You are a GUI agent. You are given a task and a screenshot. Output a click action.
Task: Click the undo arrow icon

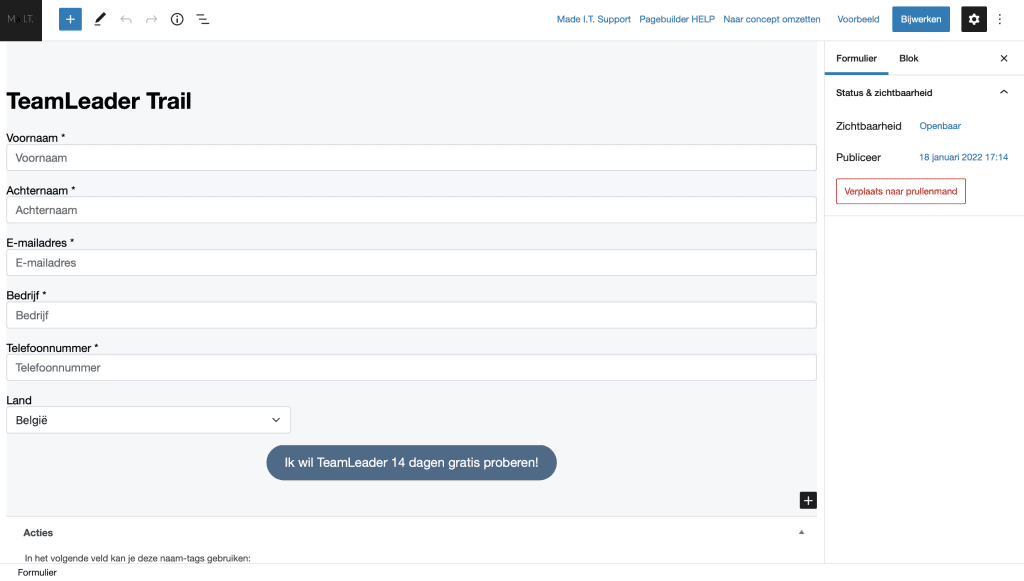point(126,20)
